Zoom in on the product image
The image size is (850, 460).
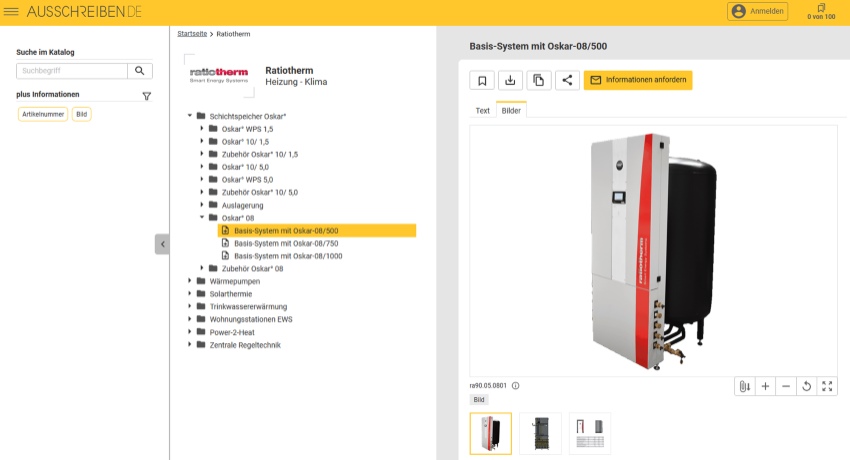click(x=765, y=386)
